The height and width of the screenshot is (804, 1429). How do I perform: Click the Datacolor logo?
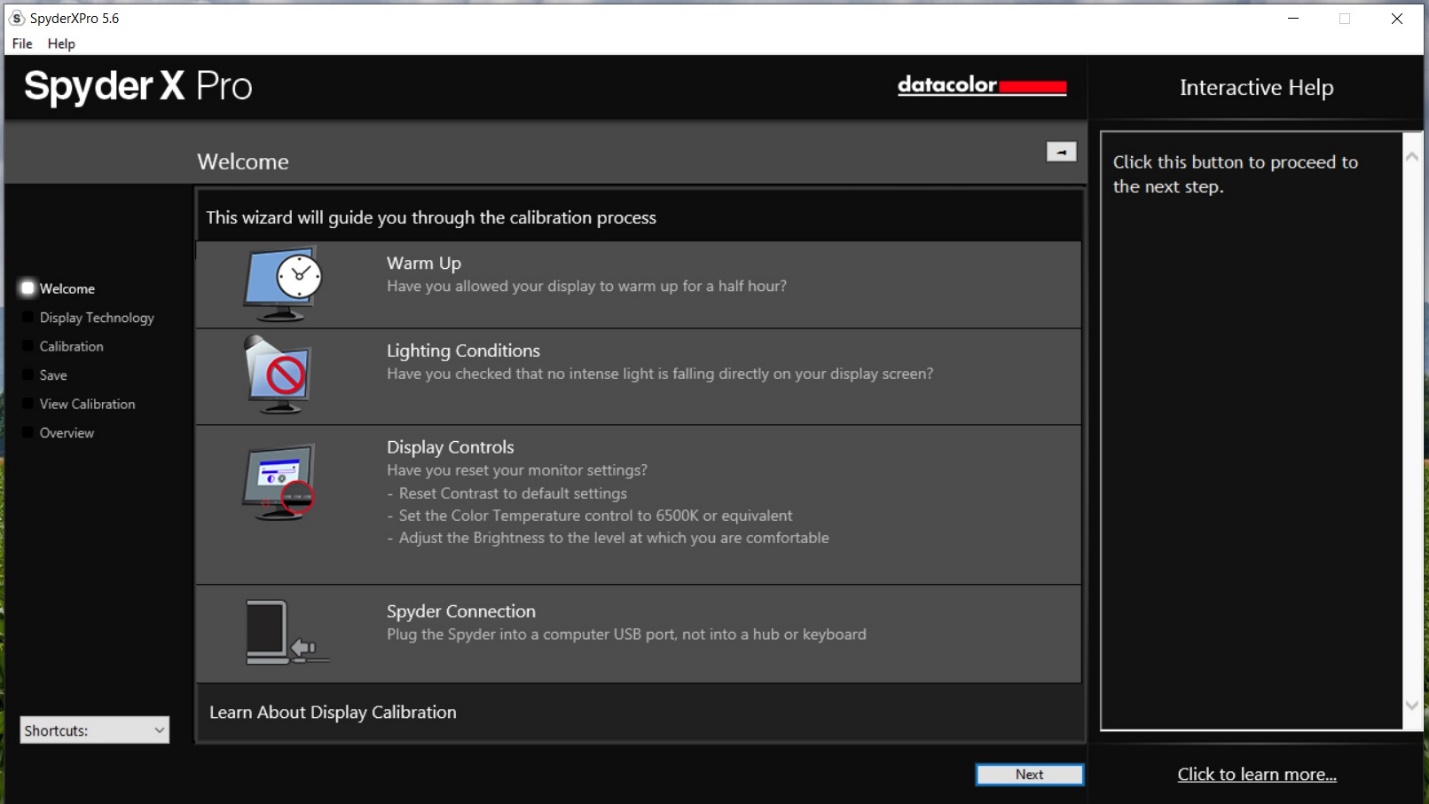point(981,87)
